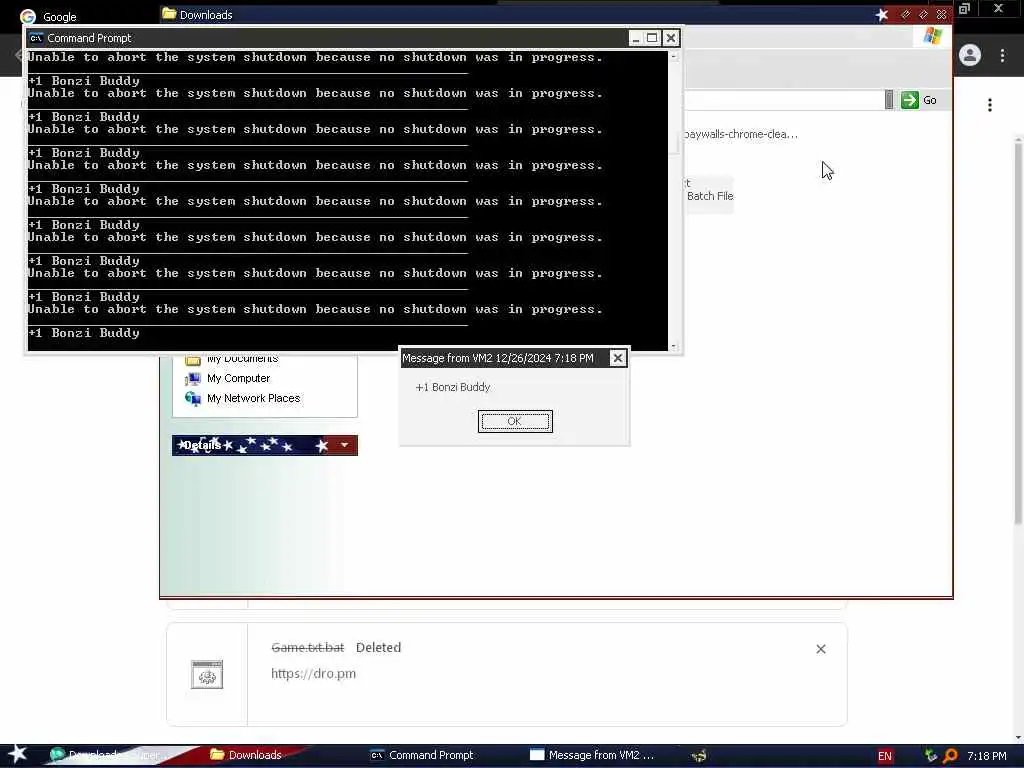Restore down the Chrome window
The width and height of the screenshot is (1024, 768).
click(965, 8)
